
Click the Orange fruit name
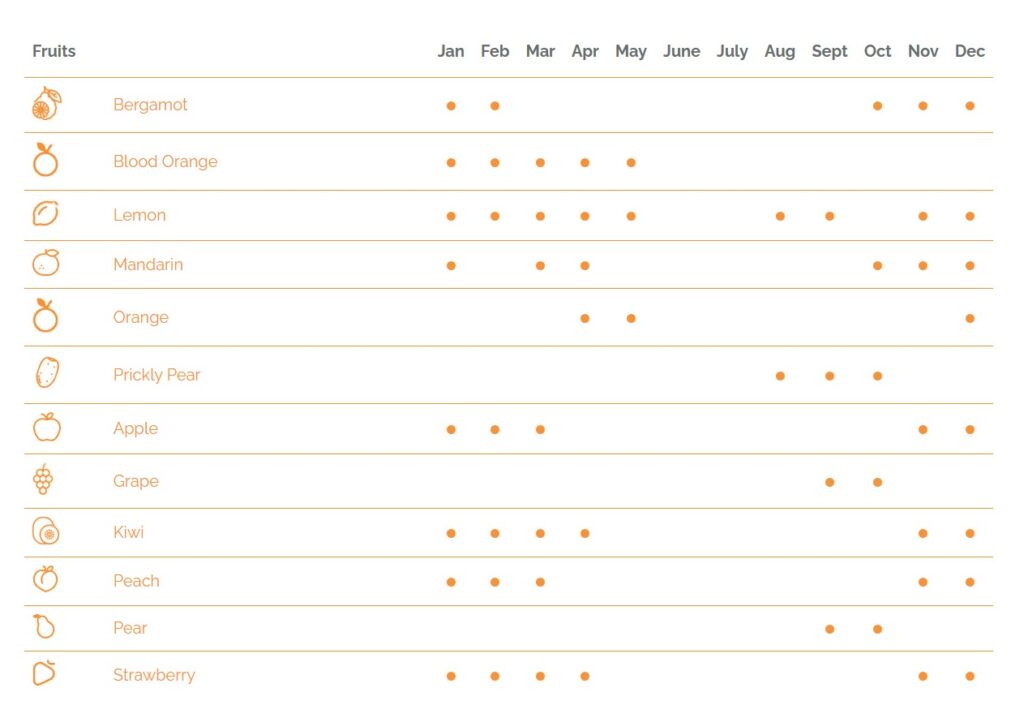click(x=141, y=318)
